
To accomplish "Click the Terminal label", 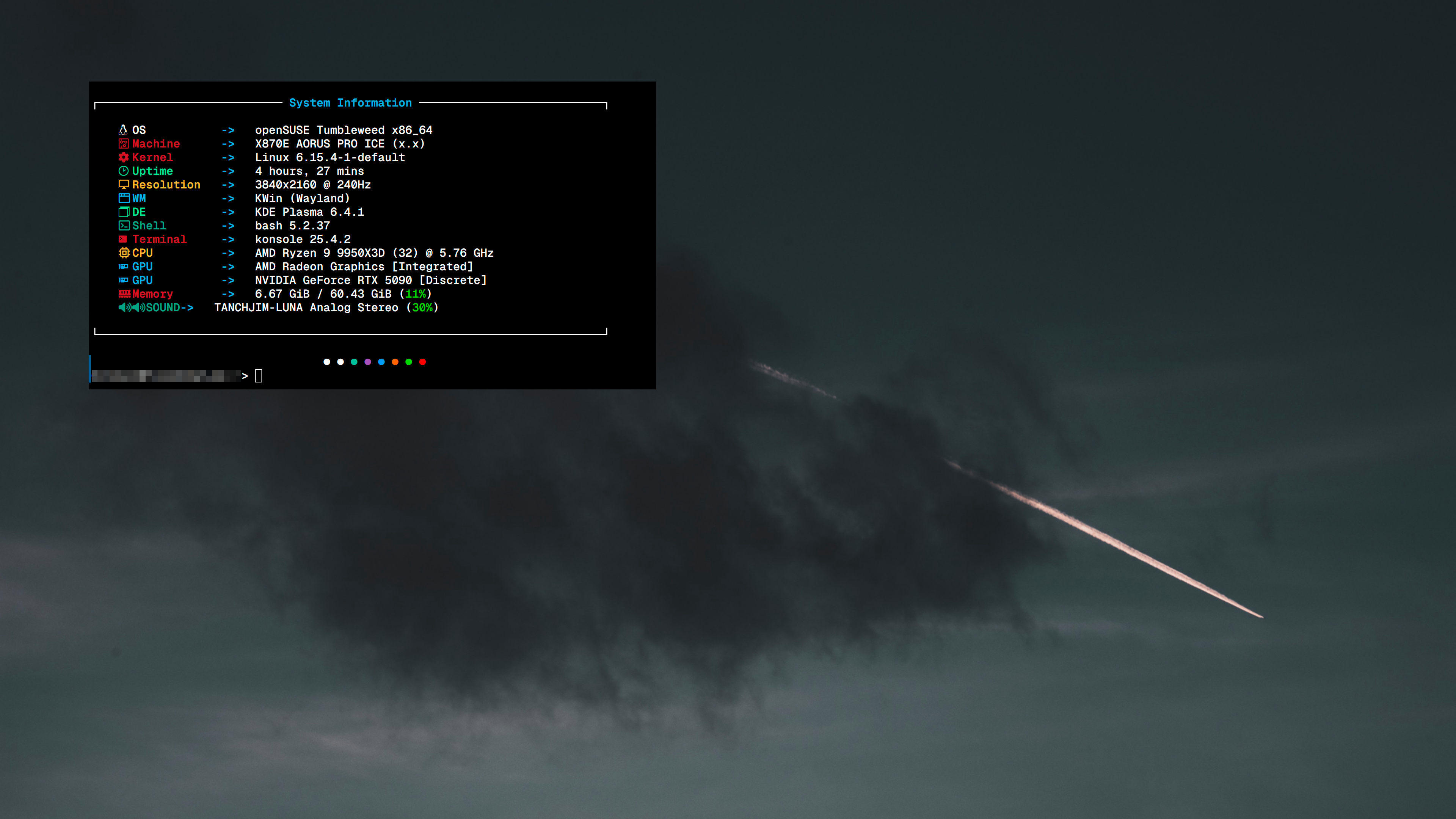I will 159,239.
